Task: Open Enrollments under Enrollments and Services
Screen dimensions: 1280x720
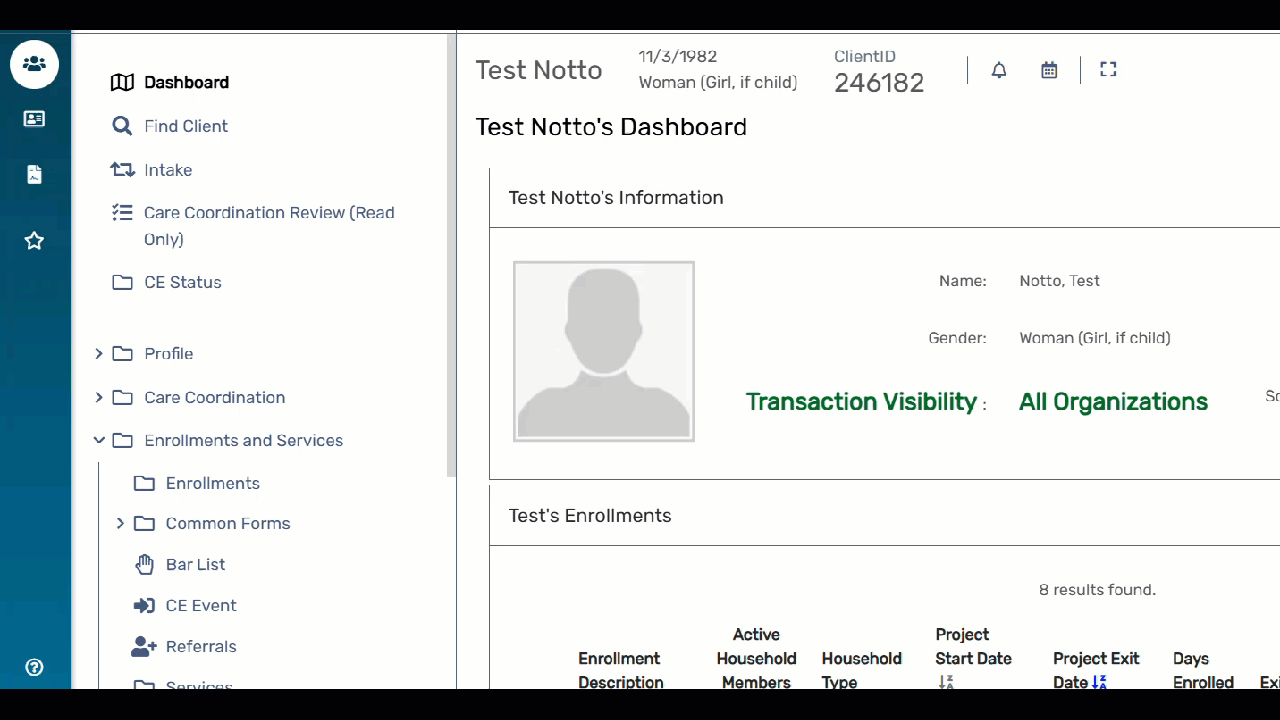Action: coord(213,483)
